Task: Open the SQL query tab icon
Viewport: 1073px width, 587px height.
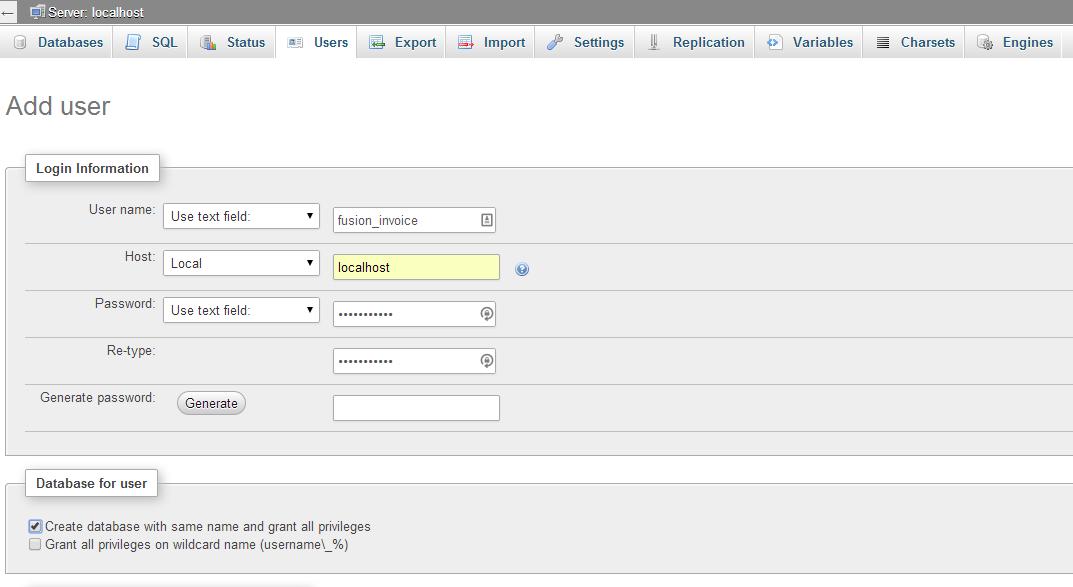Action: [x=131, y=42]
